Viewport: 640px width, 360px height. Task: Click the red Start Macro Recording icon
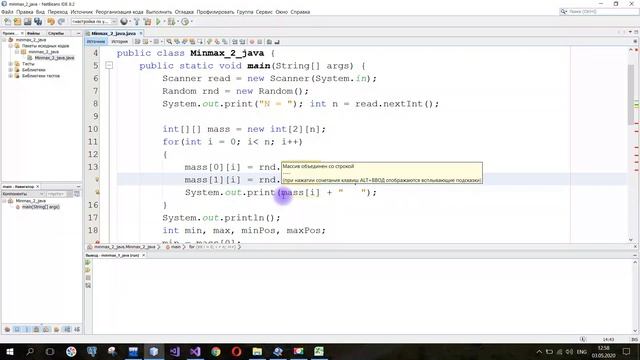pos(252,42)
